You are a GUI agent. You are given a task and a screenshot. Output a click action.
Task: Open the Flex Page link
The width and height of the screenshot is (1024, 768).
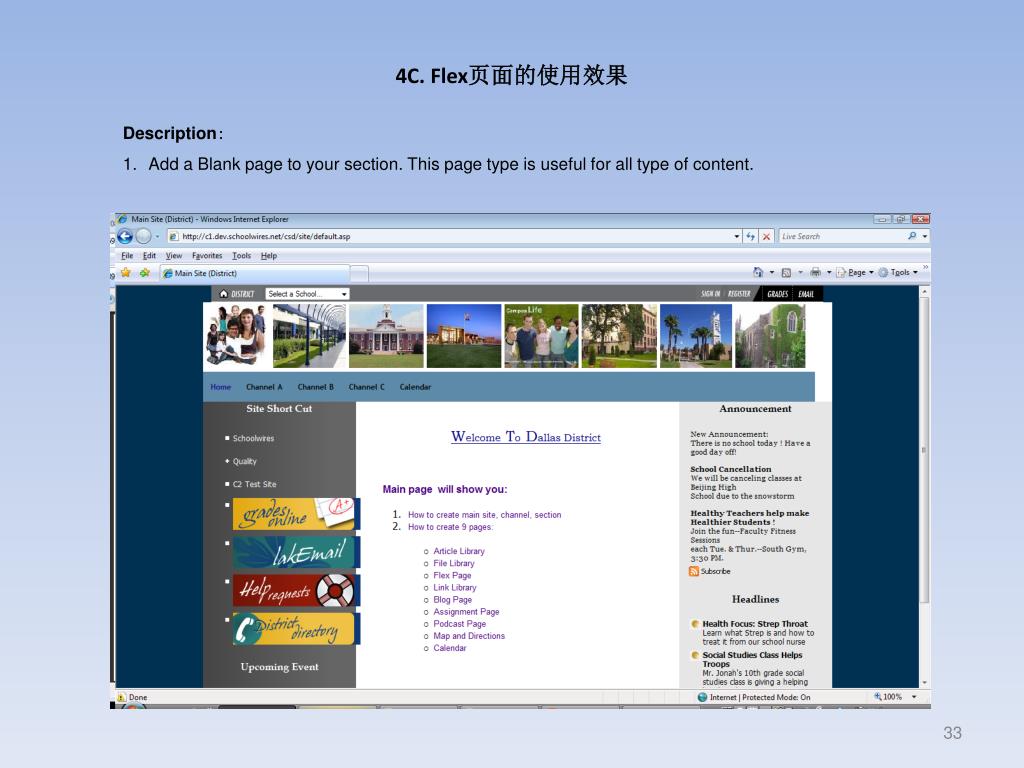coord(452,575)
